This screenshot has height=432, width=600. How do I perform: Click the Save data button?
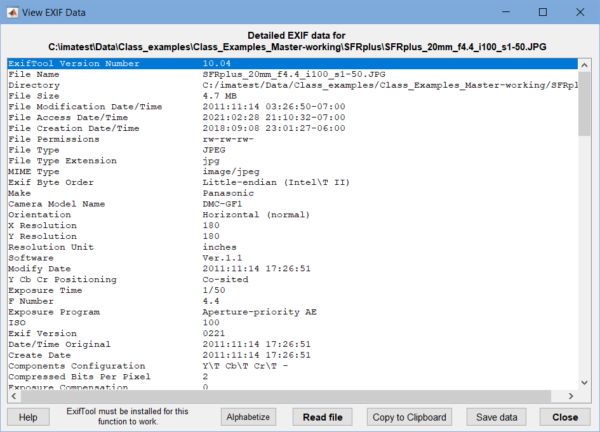click(x=497, y=416)
